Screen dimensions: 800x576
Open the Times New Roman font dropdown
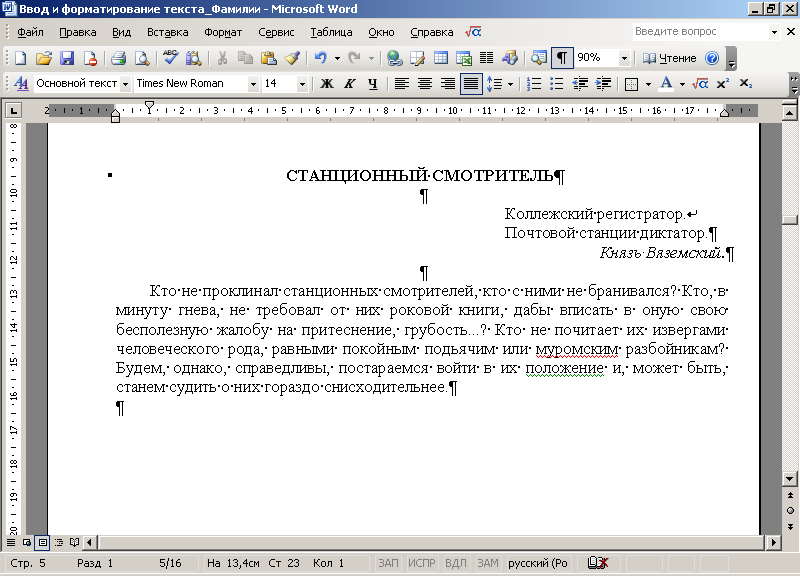253,84
